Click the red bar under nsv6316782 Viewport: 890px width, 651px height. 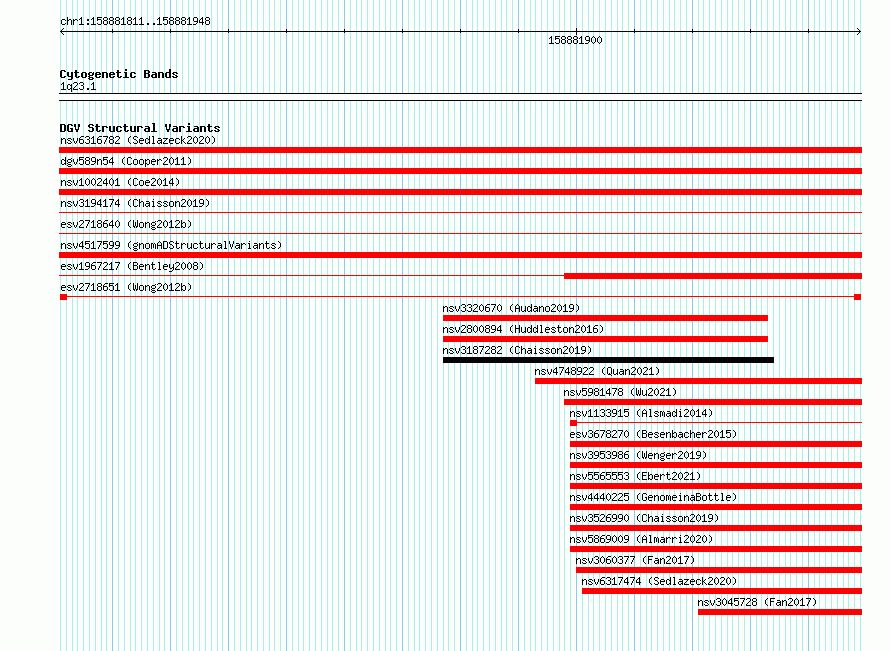(460, 150)
